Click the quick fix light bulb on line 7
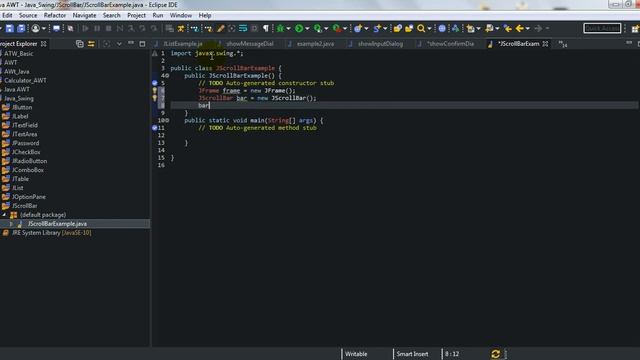Viewport: 640px width, 360px height. tap(155, 98)
